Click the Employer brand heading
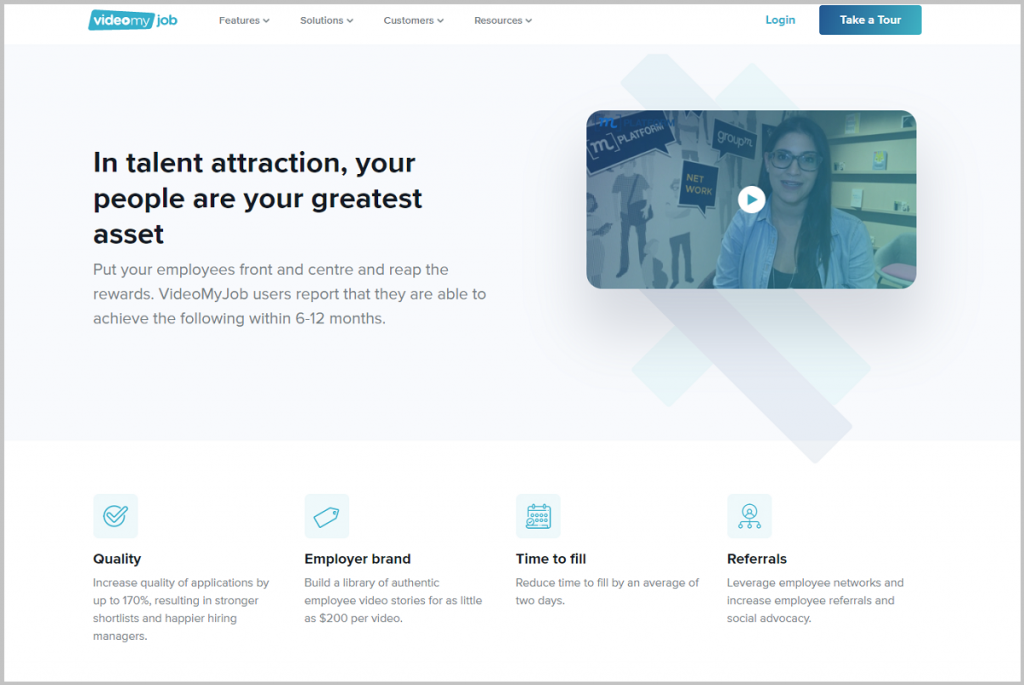The width and height of the screenshot is (1024, 685). click(357, 559)
